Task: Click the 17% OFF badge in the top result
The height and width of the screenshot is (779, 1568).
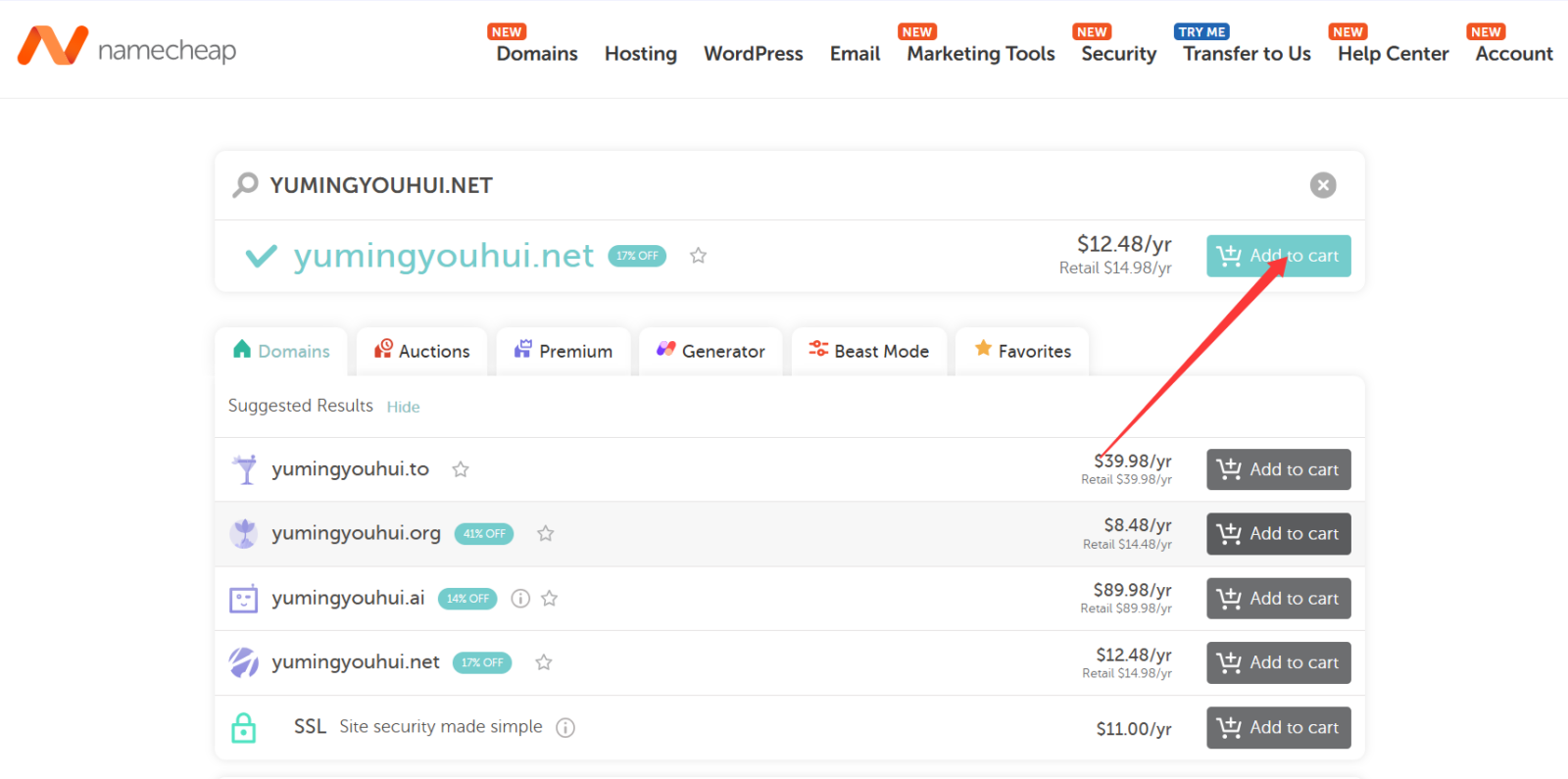Action: coord(637,256)
